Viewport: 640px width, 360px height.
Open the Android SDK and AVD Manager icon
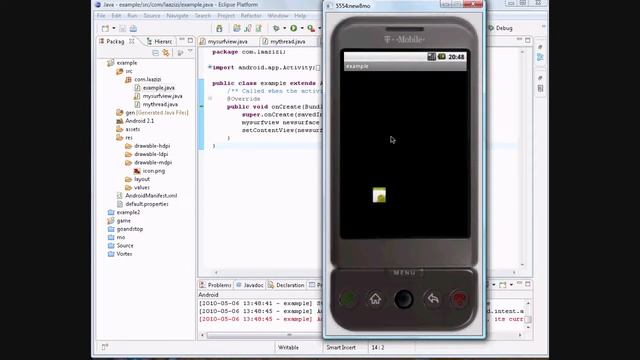[219, 28]
